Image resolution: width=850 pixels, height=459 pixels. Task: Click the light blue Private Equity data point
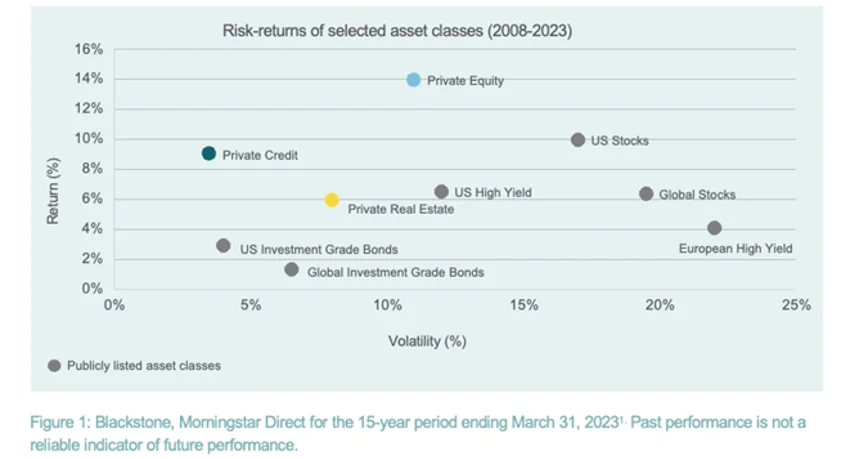(x=414, y=80)
